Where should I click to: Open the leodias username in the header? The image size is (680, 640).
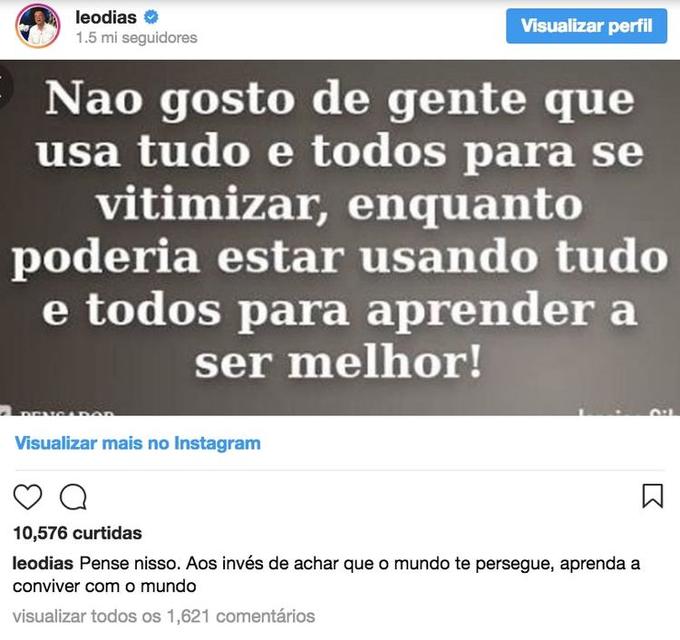pyautogui.click(x=106, y=17)
